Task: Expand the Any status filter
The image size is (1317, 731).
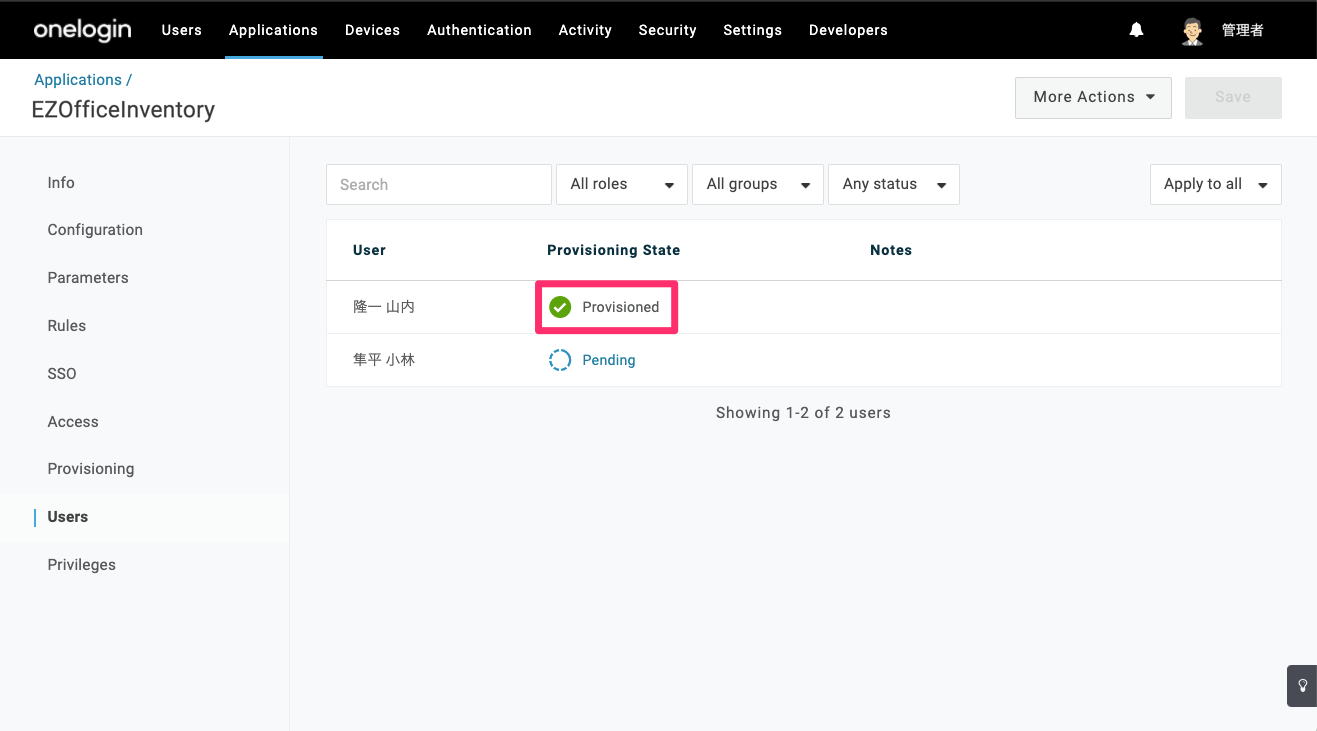Action: pos(894,184)
